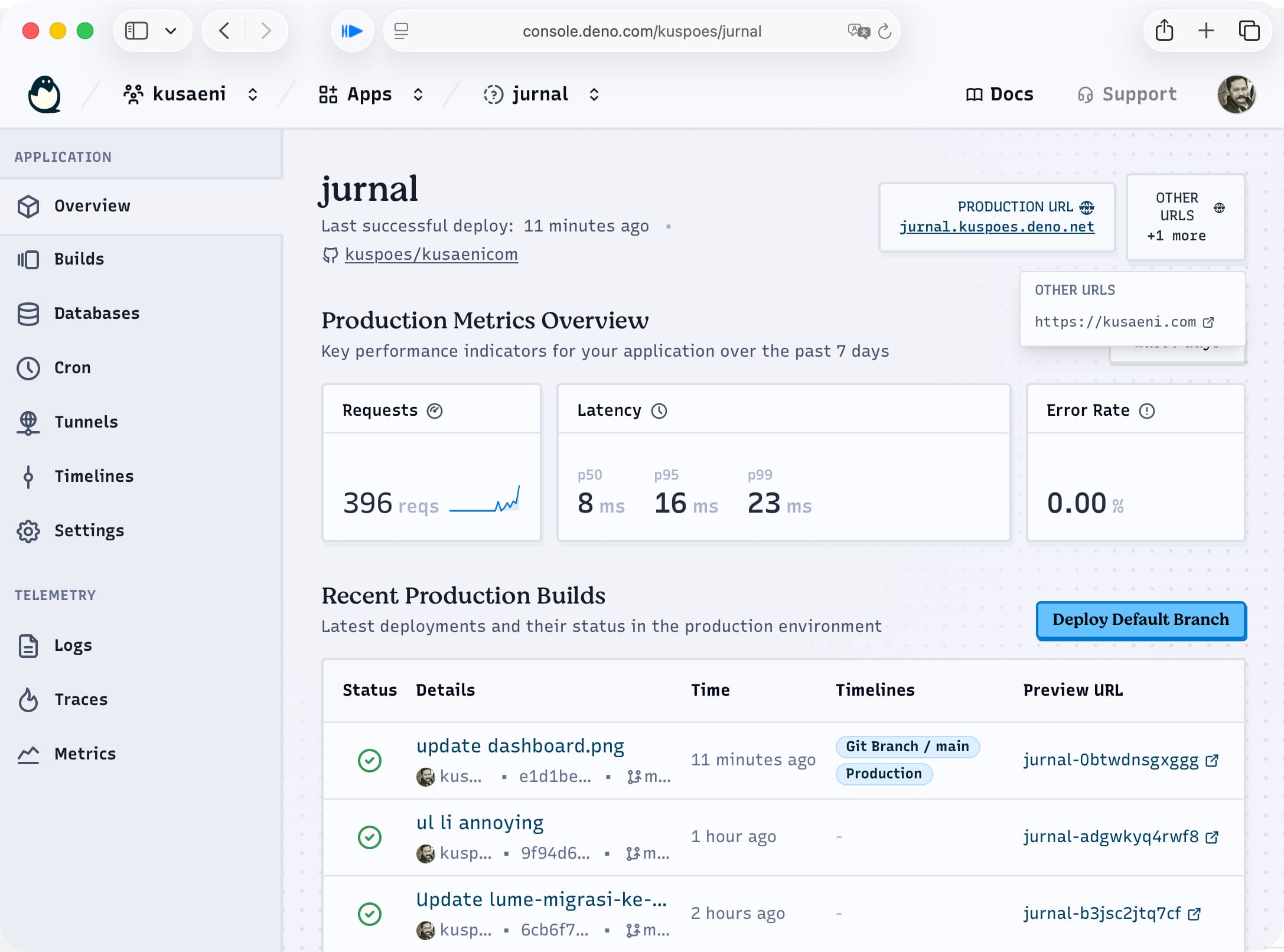Click the translate icon in address bar
Image resolution: width=1284 pixels, height=952 pixels.
pos(858,31)
